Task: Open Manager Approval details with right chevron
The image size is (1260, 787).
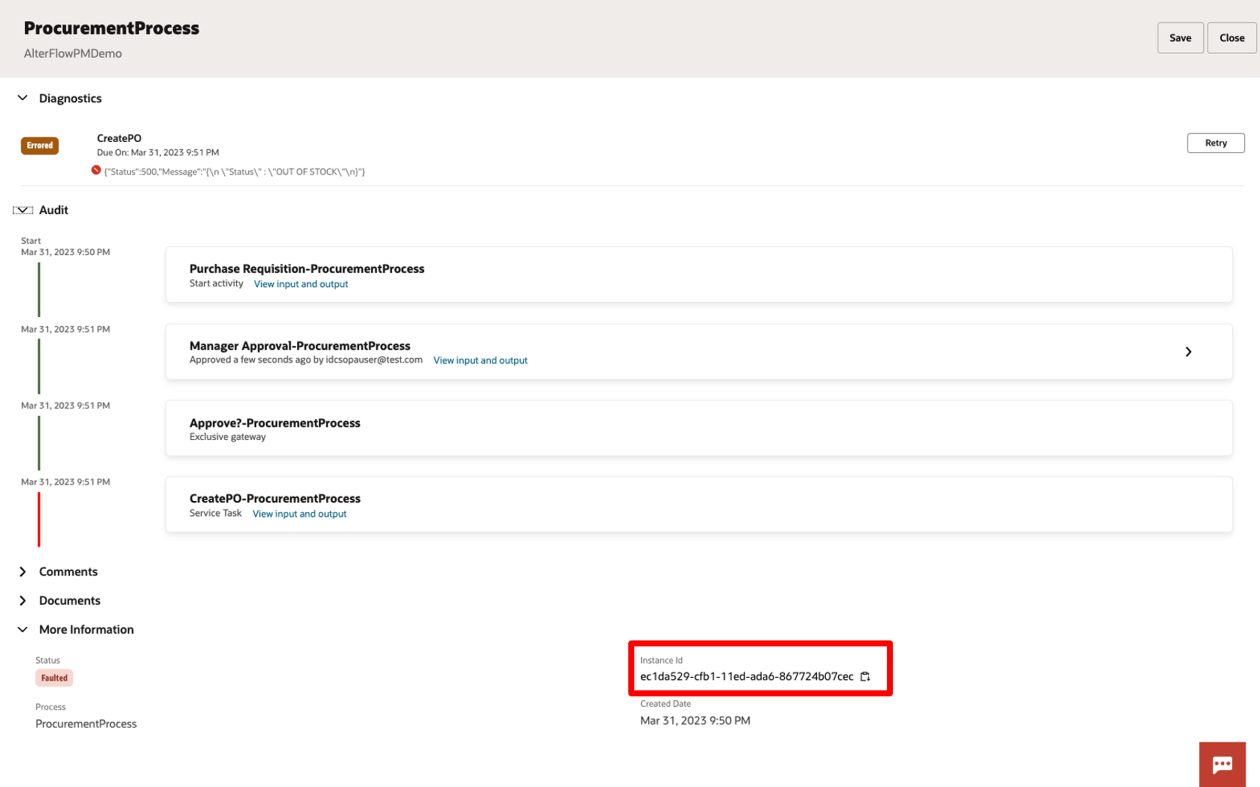Action: [1188, 352]
